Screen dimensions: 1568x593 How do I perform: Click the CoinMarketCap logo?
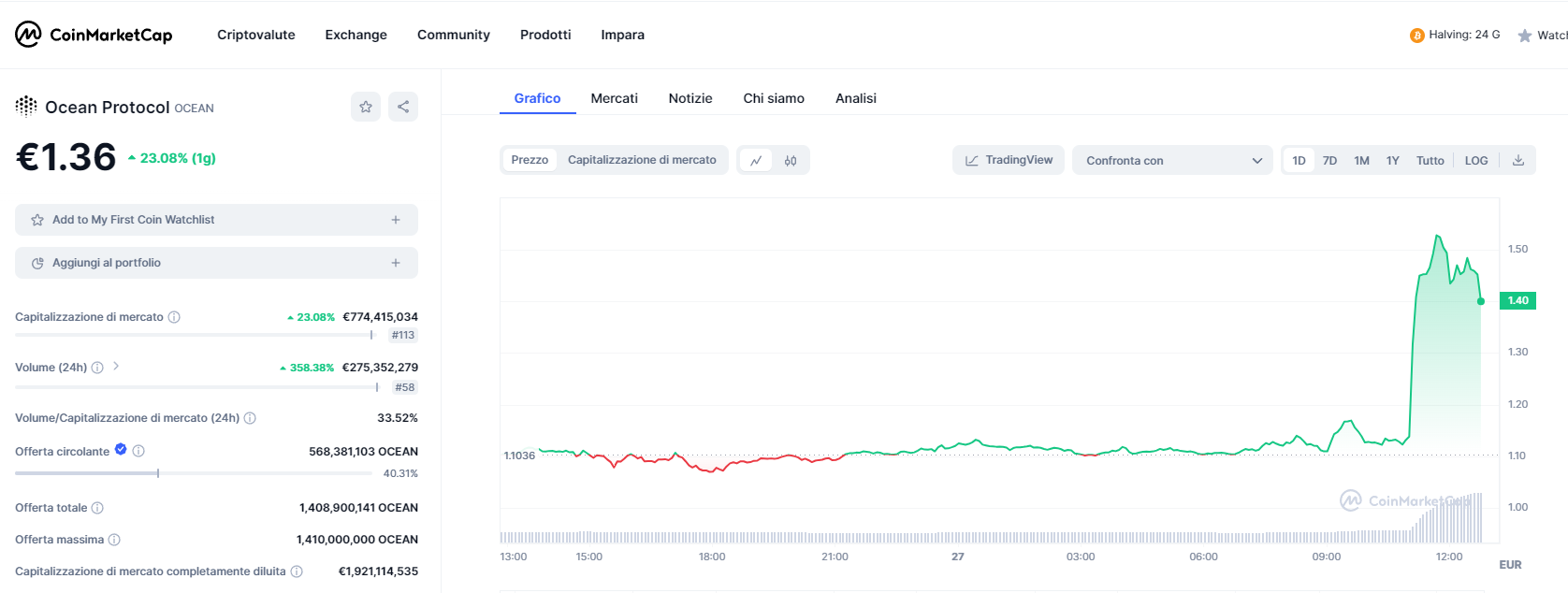94,35
